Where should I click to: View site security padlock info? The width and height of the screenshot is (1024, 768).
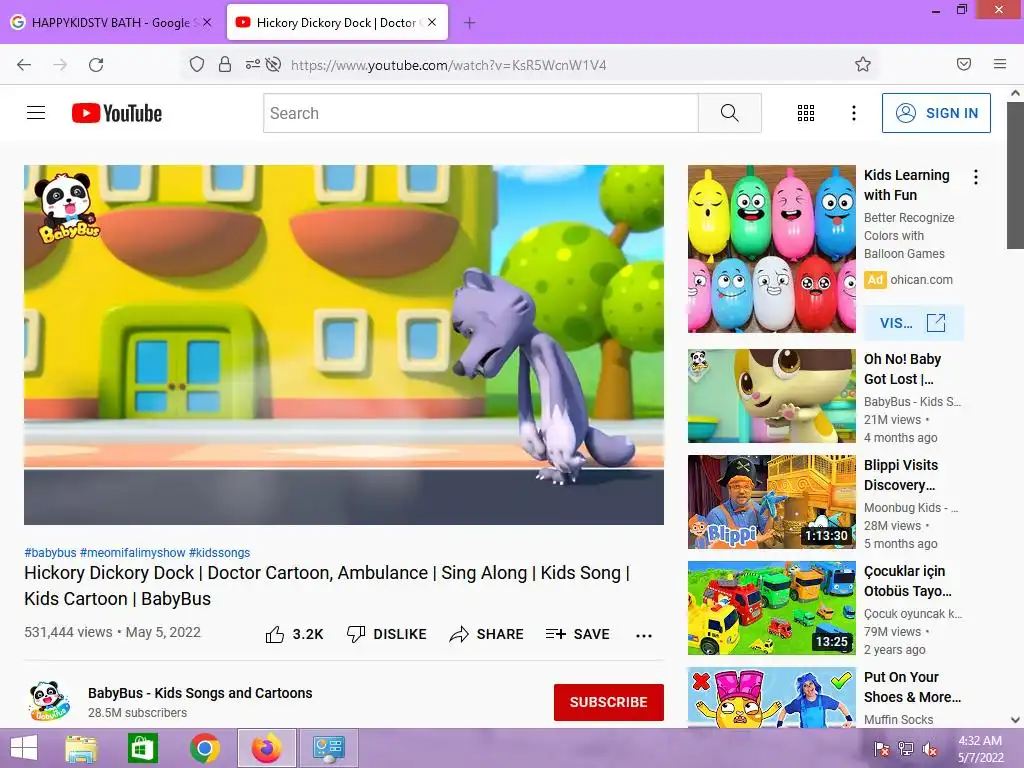click(225, 64)
